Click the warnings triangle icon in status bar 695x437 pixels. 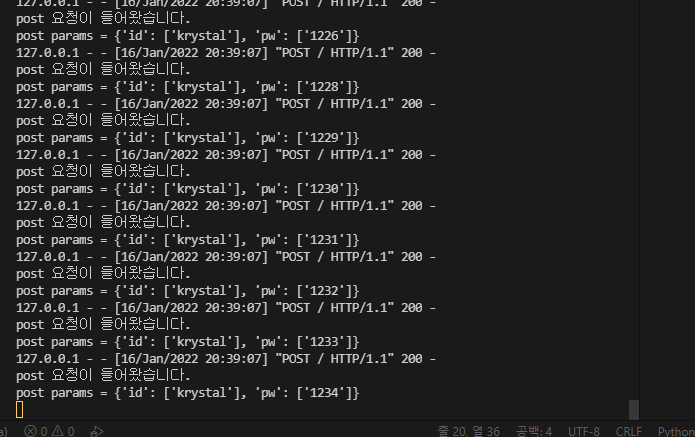pos(58,431)
